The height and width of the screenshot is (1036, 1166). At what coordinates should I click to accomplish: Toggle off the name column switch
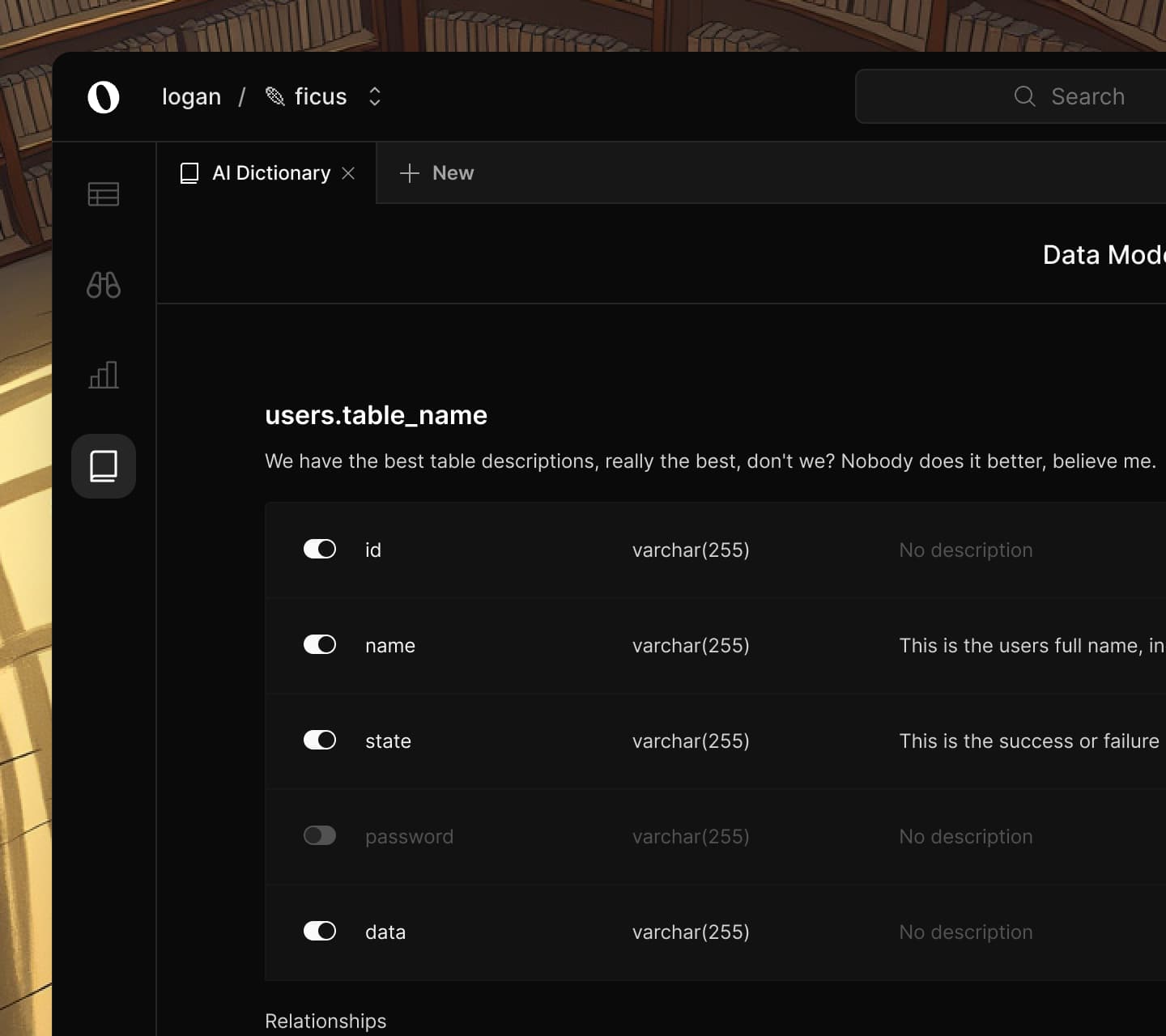pos(320,645)
